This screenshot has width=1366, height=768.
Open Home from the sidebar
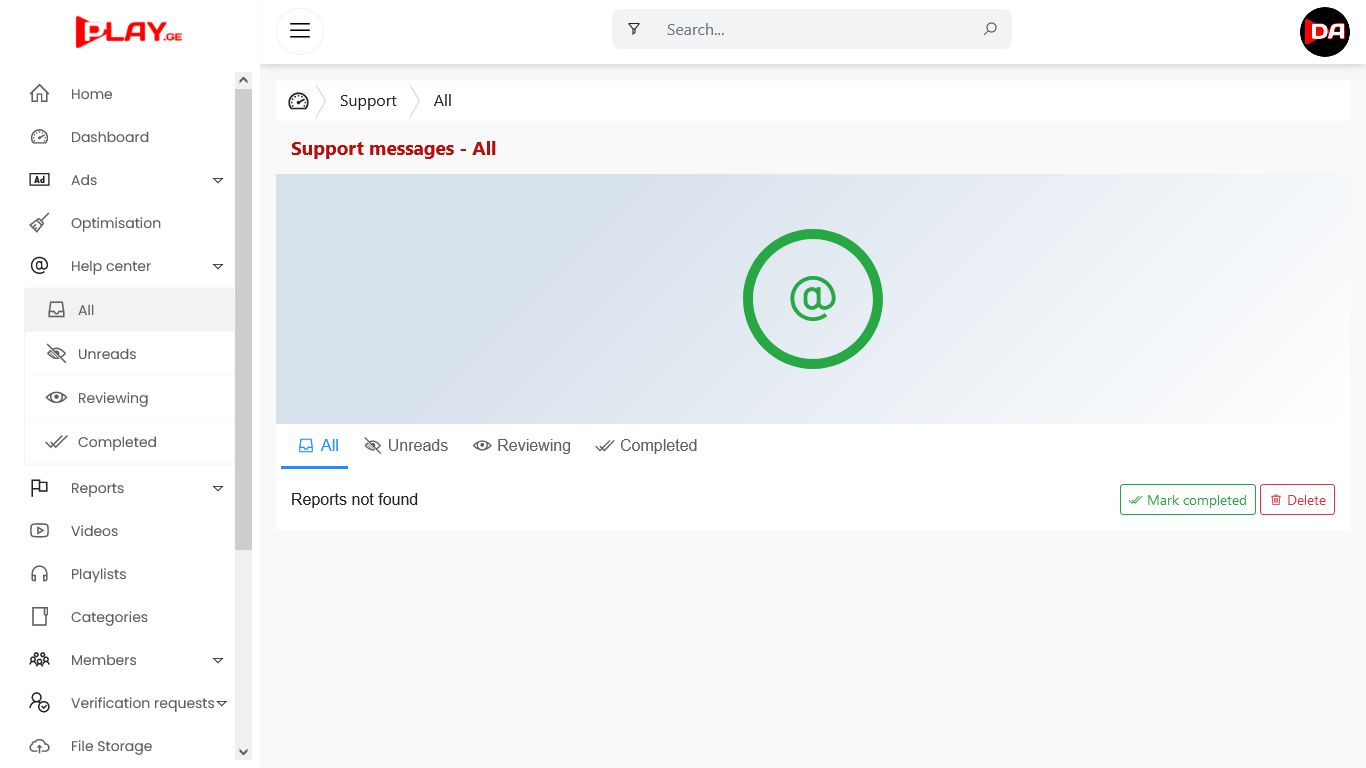91,94
